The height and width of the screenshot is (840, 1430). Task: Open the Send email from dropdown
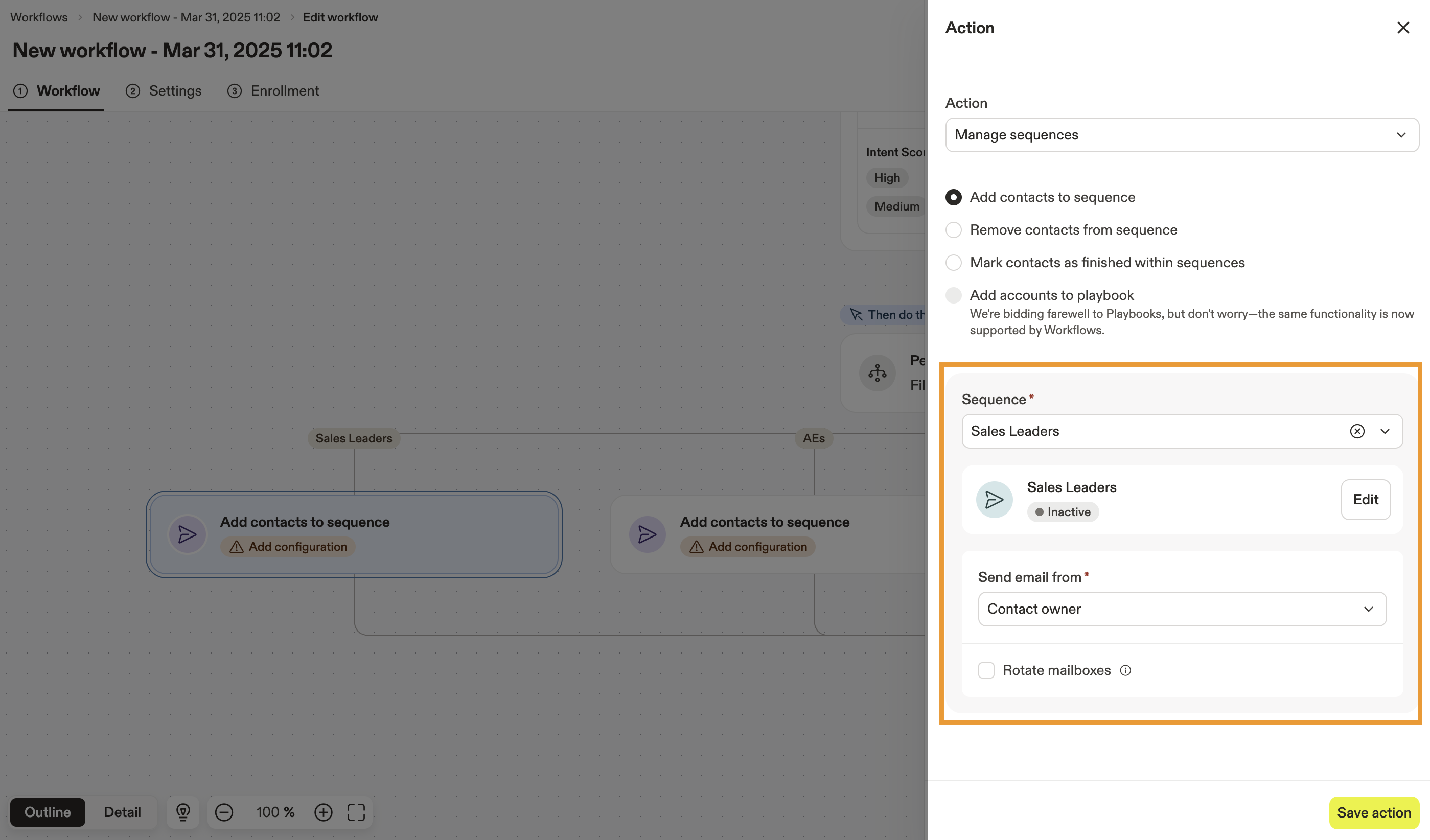pos(1182,609)
